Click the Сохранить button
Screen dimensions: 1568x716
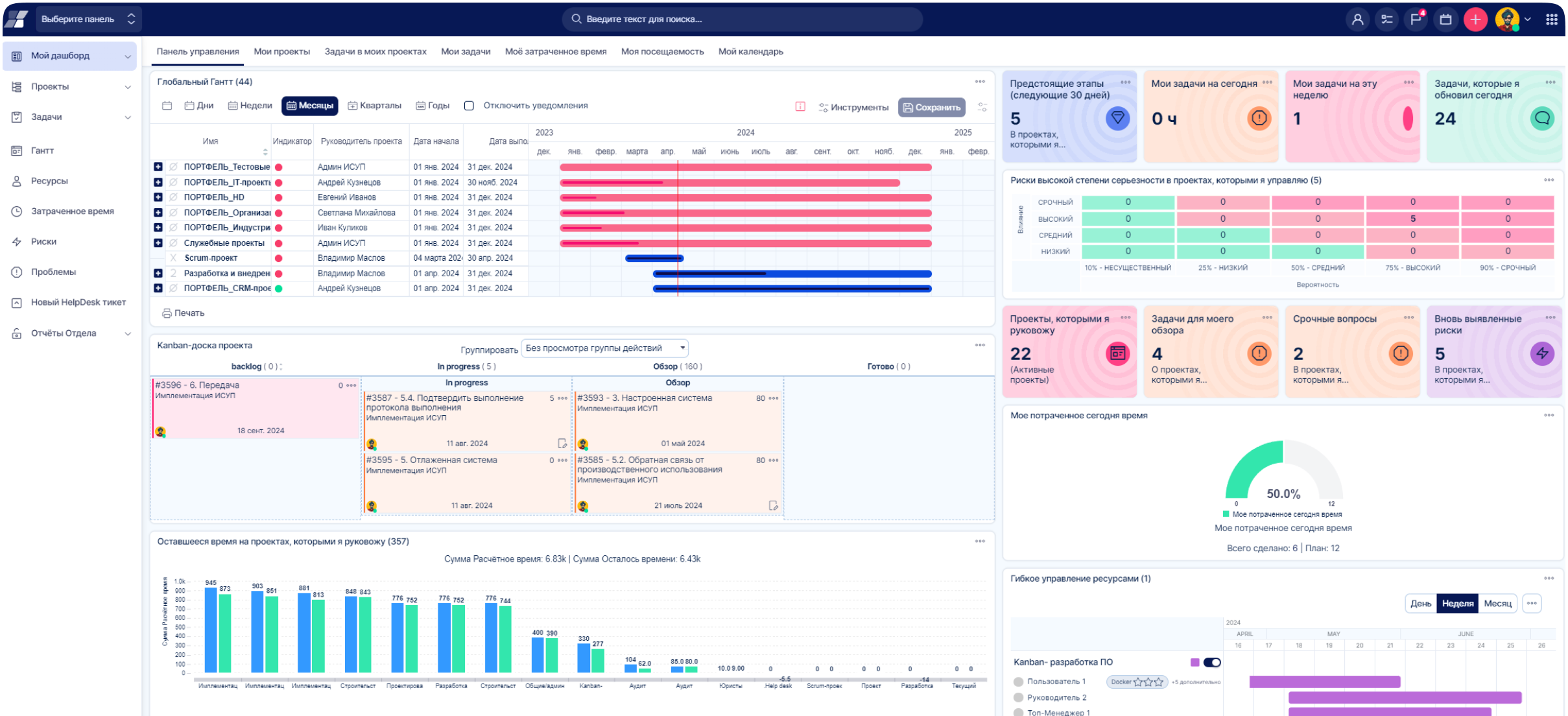click(931, 107)
